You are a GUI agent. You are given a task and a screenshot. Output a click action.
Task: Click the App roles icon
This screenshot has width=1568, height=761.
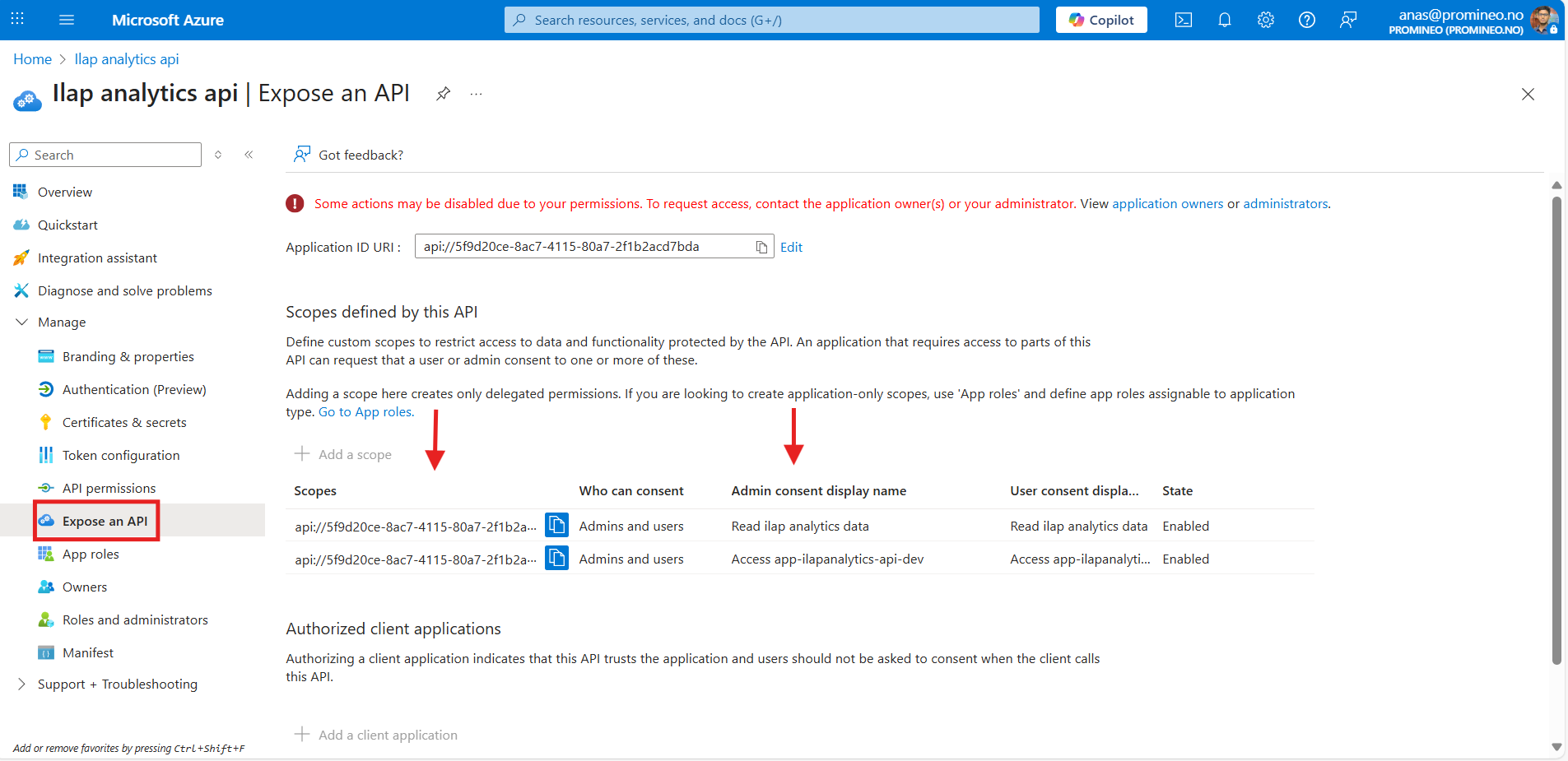pyautogui.click(x=46, y=554)
